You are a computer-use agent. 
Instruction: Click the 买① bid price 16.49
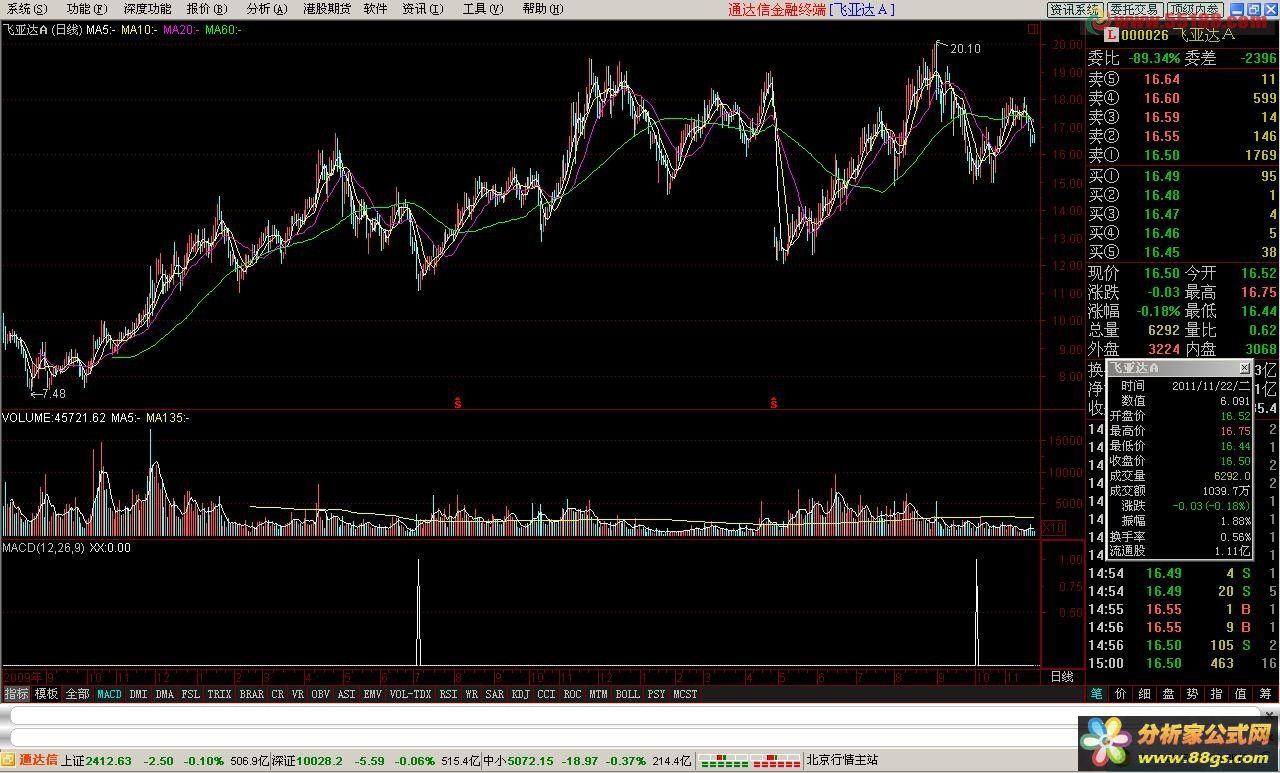1162,176
